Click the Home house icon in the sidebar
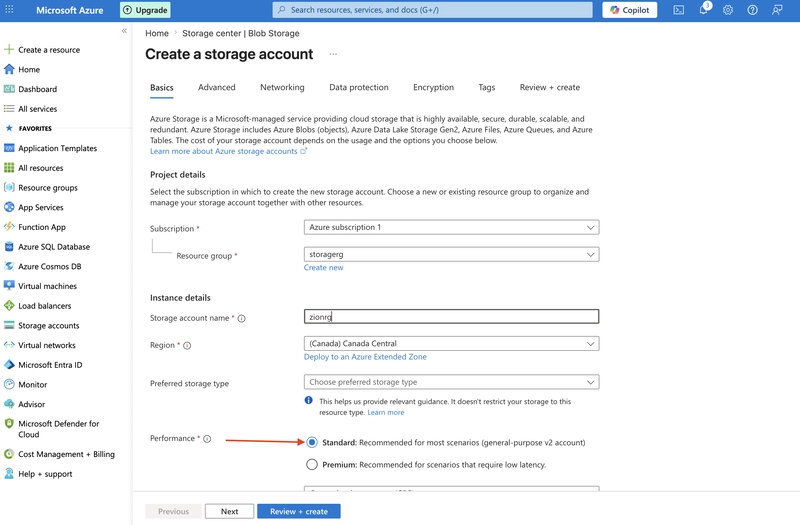The width and height of the screenshot is (800, 525). click(9, 69)
